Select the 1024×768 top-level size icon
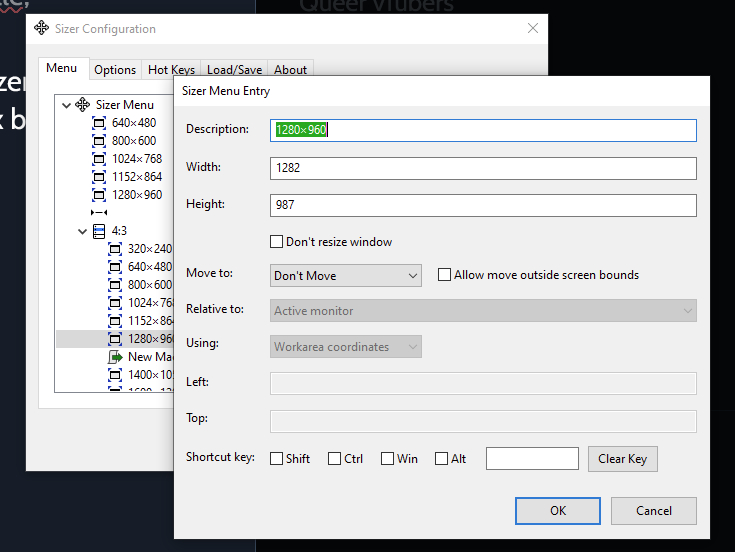 tap(99, 159)
